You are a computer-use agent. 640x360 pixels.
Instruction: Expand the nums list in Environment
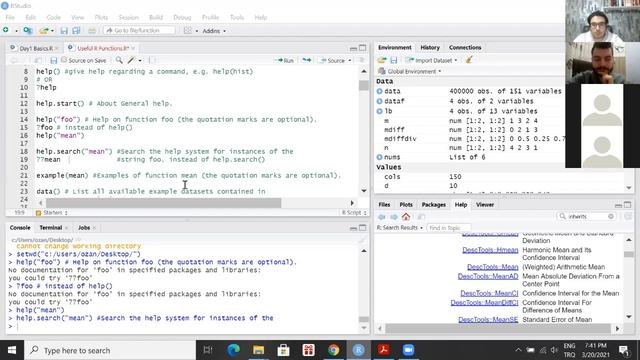click(x=380, y=157)
